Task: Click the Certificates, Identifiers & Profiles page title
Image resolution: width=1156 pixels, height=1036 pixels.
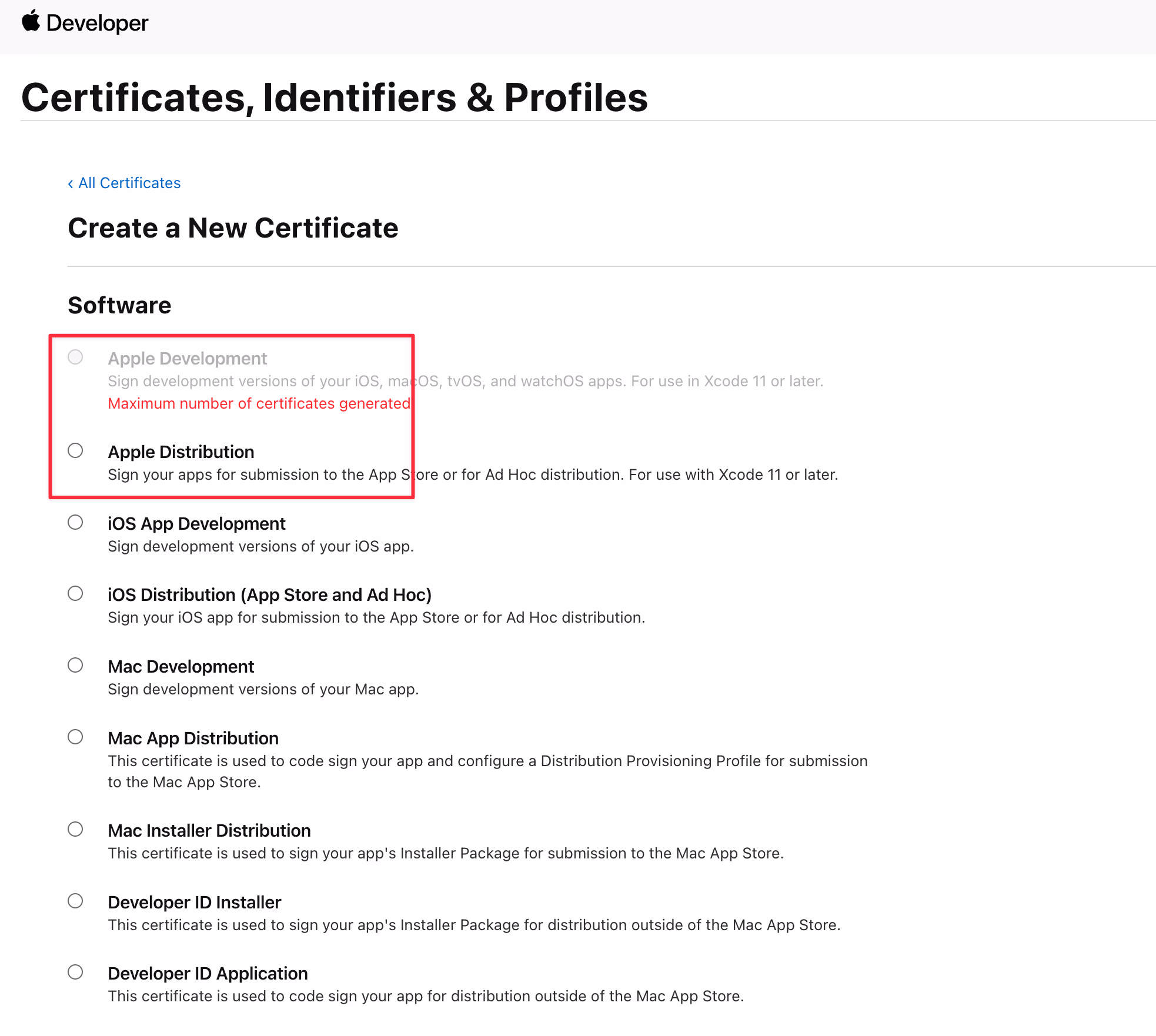Action: click(334, 97)
